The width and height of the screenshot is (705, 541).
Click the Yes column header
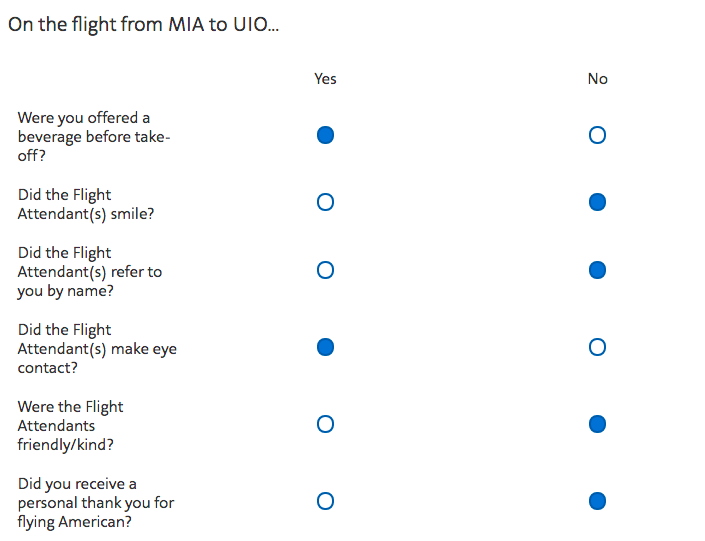point(325,79)
